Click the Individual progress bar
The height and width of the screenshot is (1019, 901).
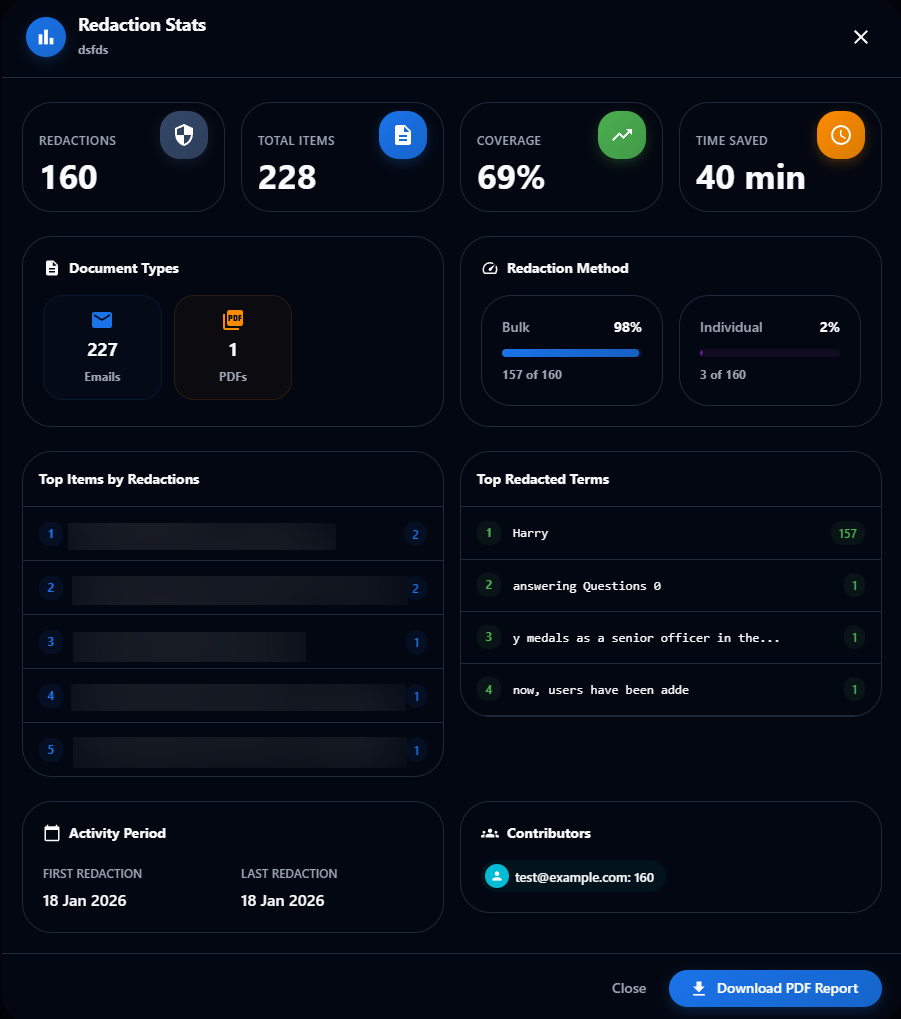tap(770, 353)
